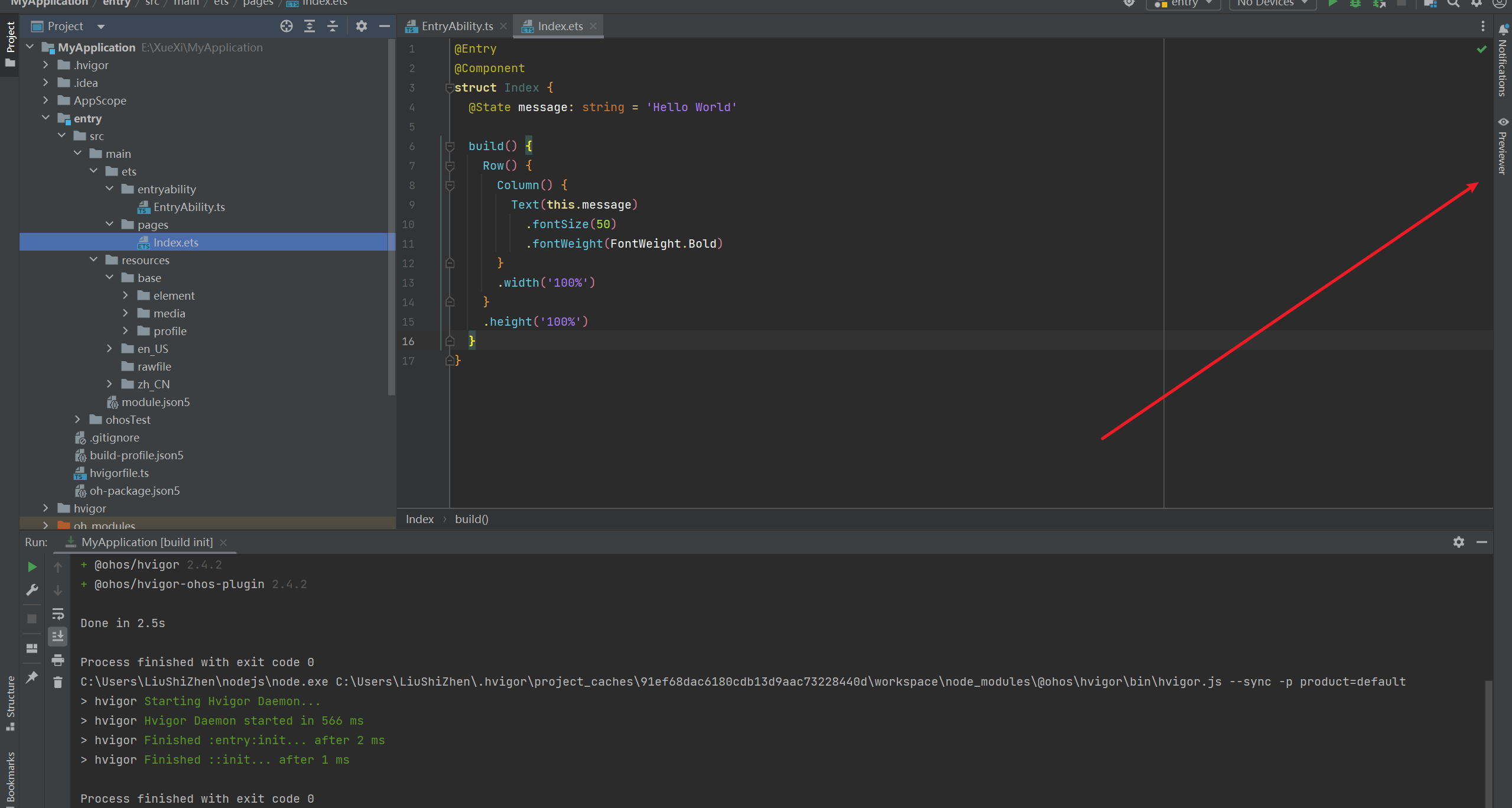Image resolution: width=1512 pixels, height=808 pixels.
Task: Toggle pin tab in Run panel
Action: [32, 677]
